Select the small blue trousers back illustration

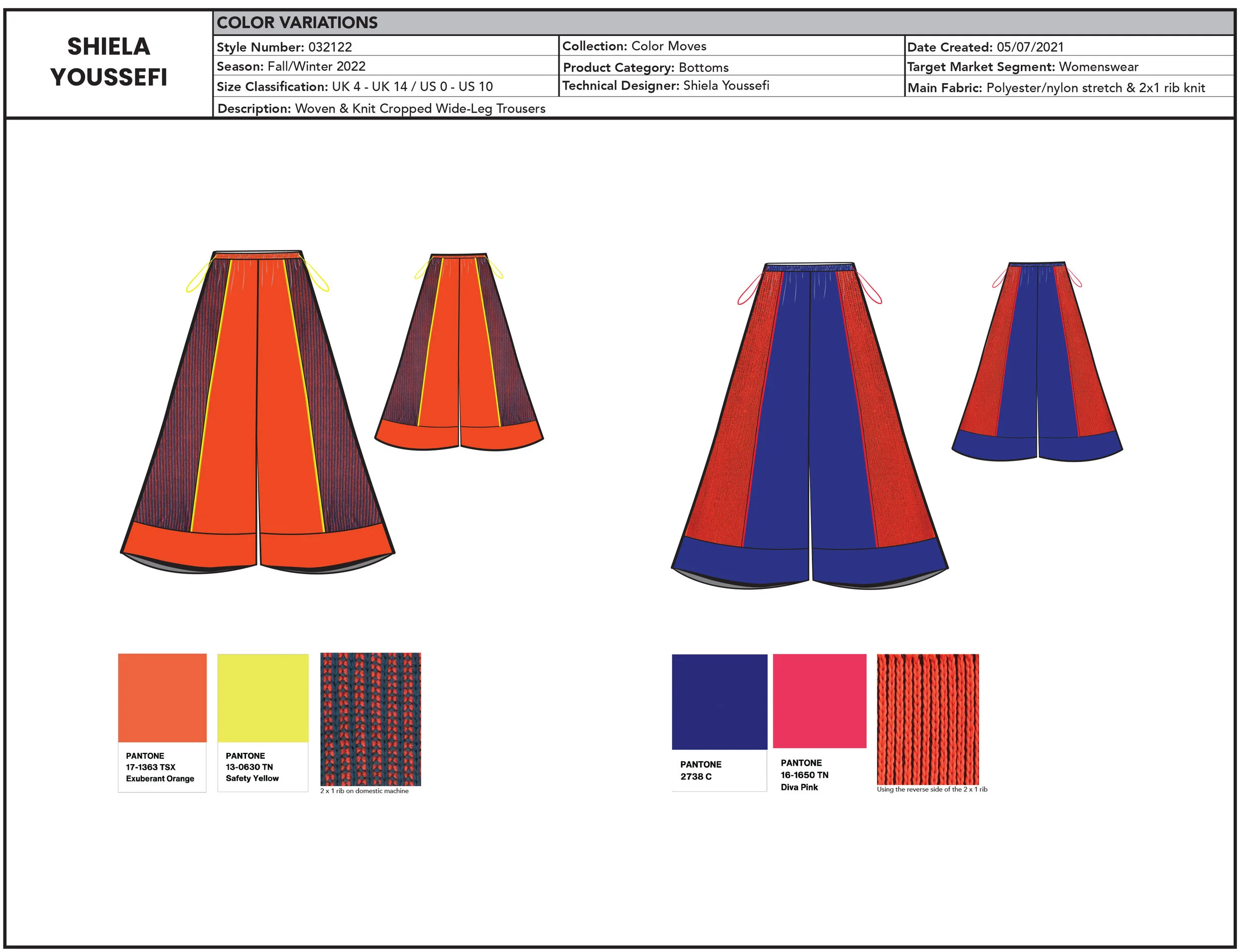[x=1037, y=362]
